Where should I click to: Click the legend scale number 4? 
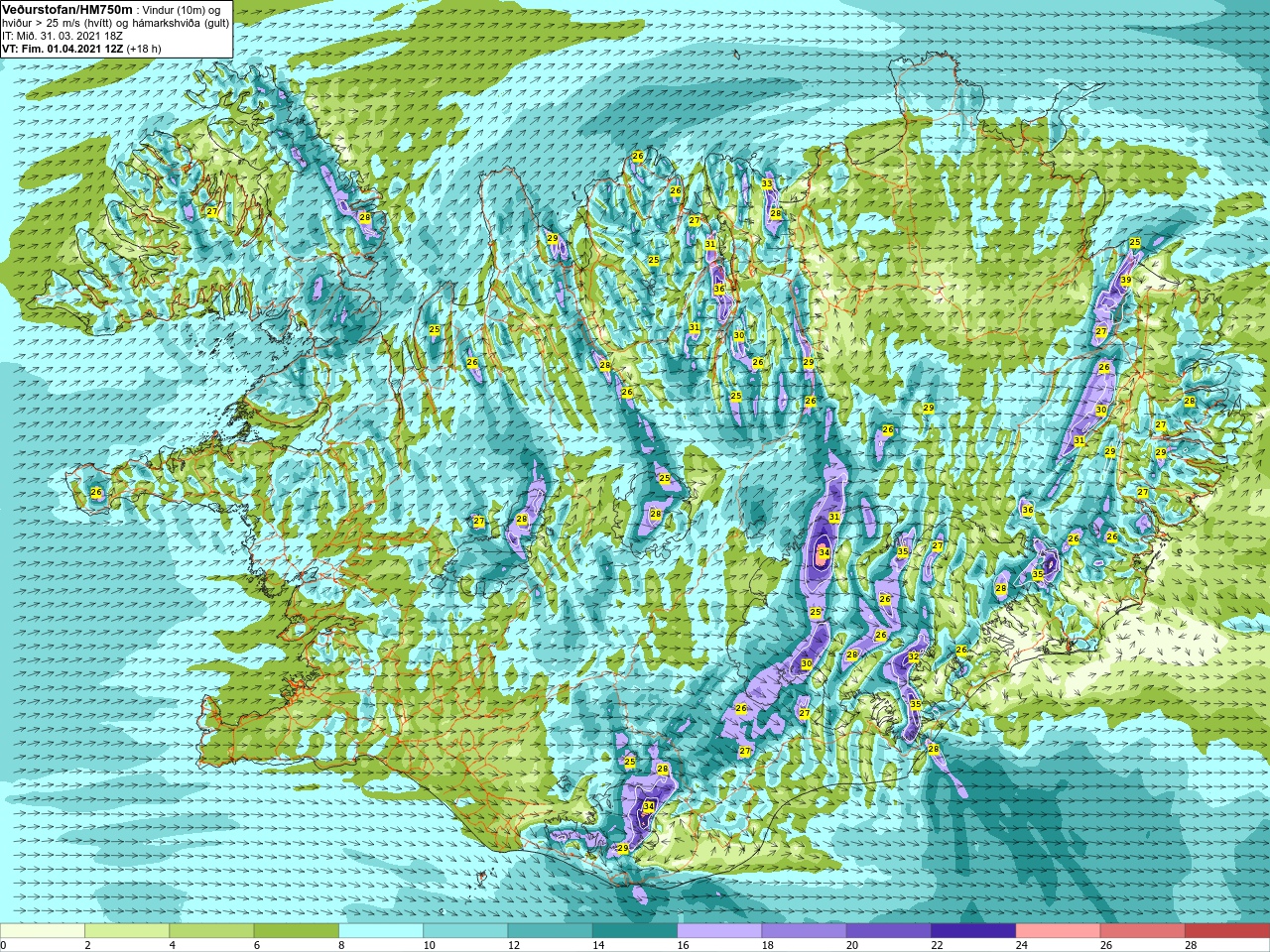point(172,945)
